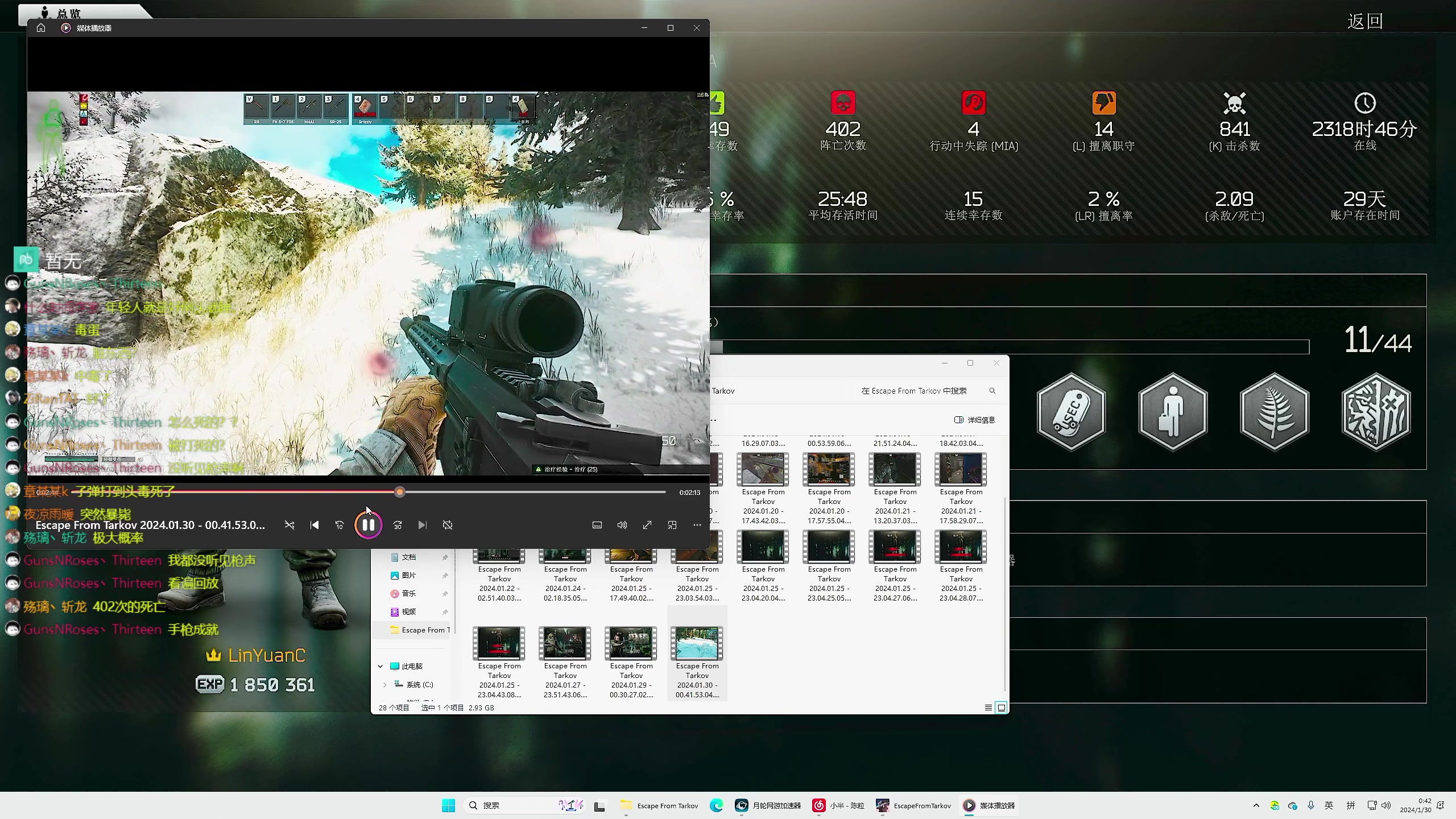Image resolution: width=1456 pixels, height=819 pixels.
Task: Select video file 2024.01.20 - 17.43.42.03
Action: point(763,489)
